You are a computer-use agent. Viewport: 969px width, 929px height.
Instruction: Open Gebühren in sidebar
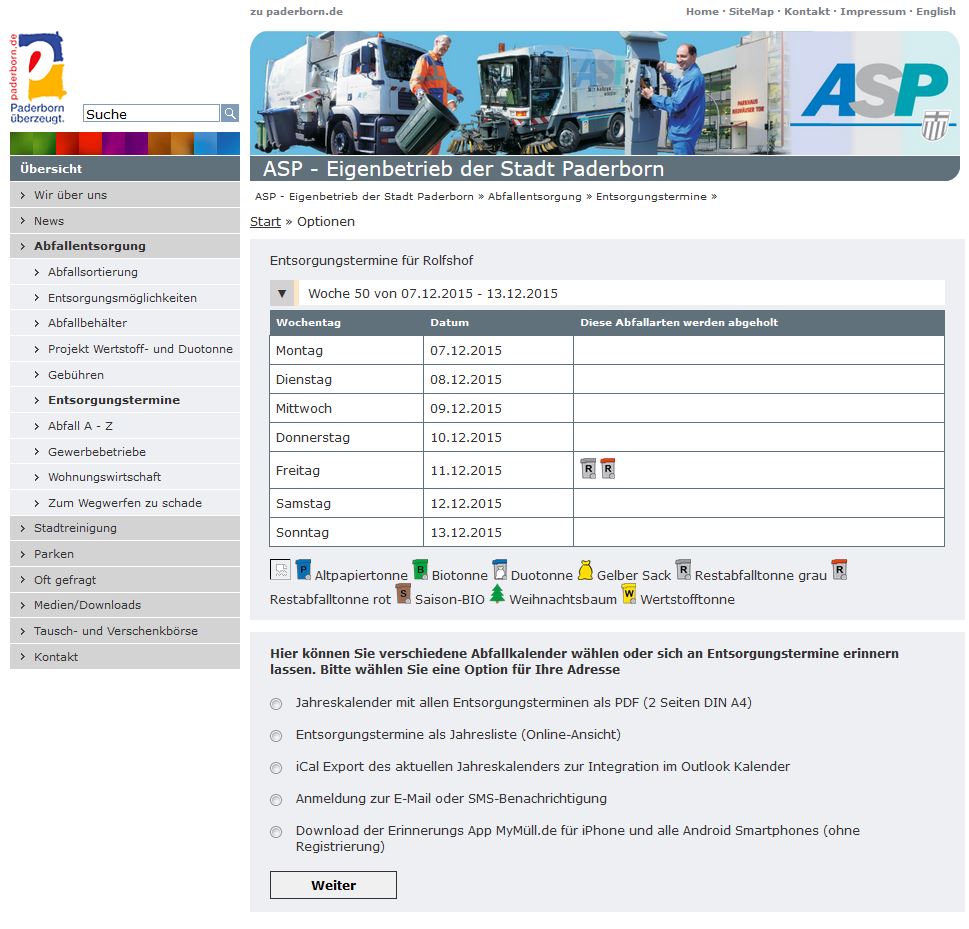[76, 375]
